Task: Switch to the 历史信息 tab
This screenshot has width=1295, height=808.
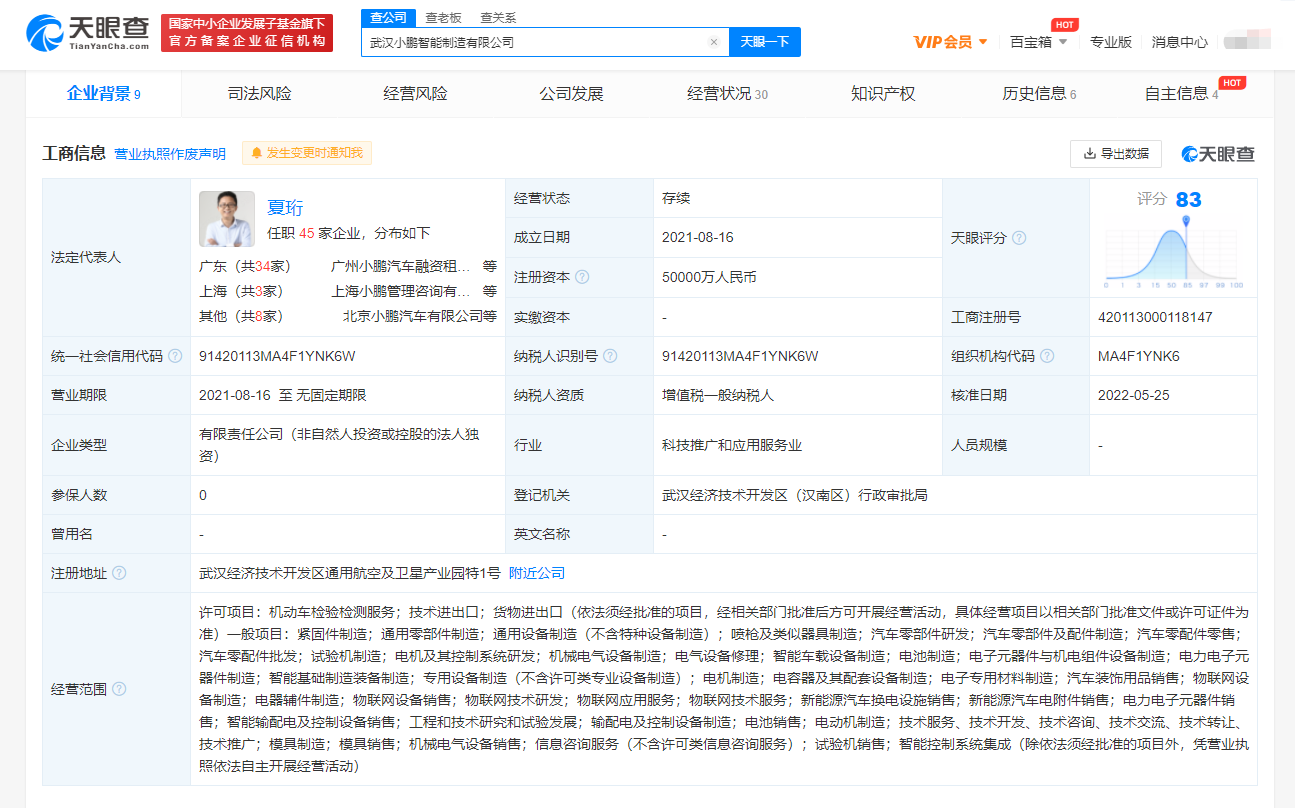Action: (1034, 93)
